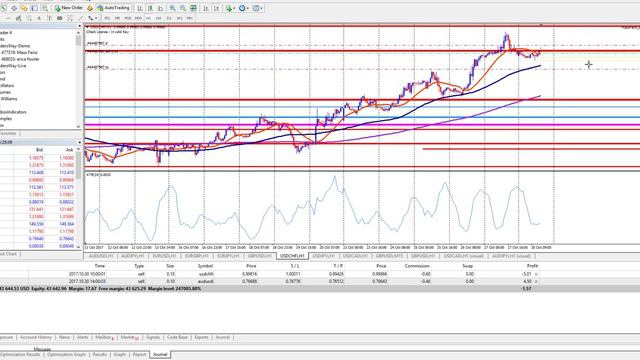This screenshot has width=640, height=360.
Task: Toggle the Navigator panel icon
Action: 24,8
